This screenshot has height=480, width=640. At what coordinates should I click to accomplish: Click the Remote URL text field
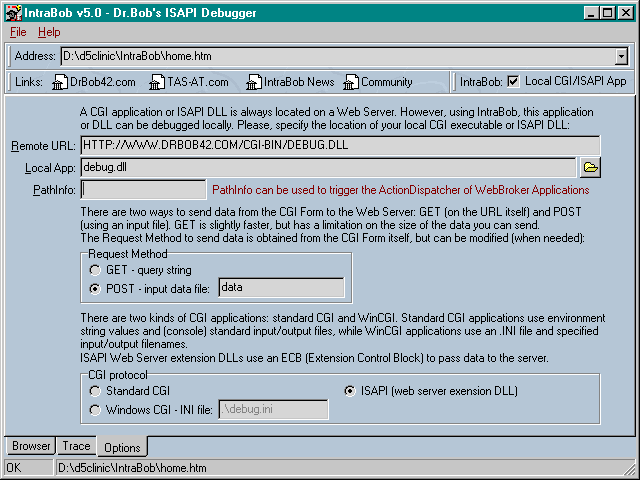click(340, 146)
